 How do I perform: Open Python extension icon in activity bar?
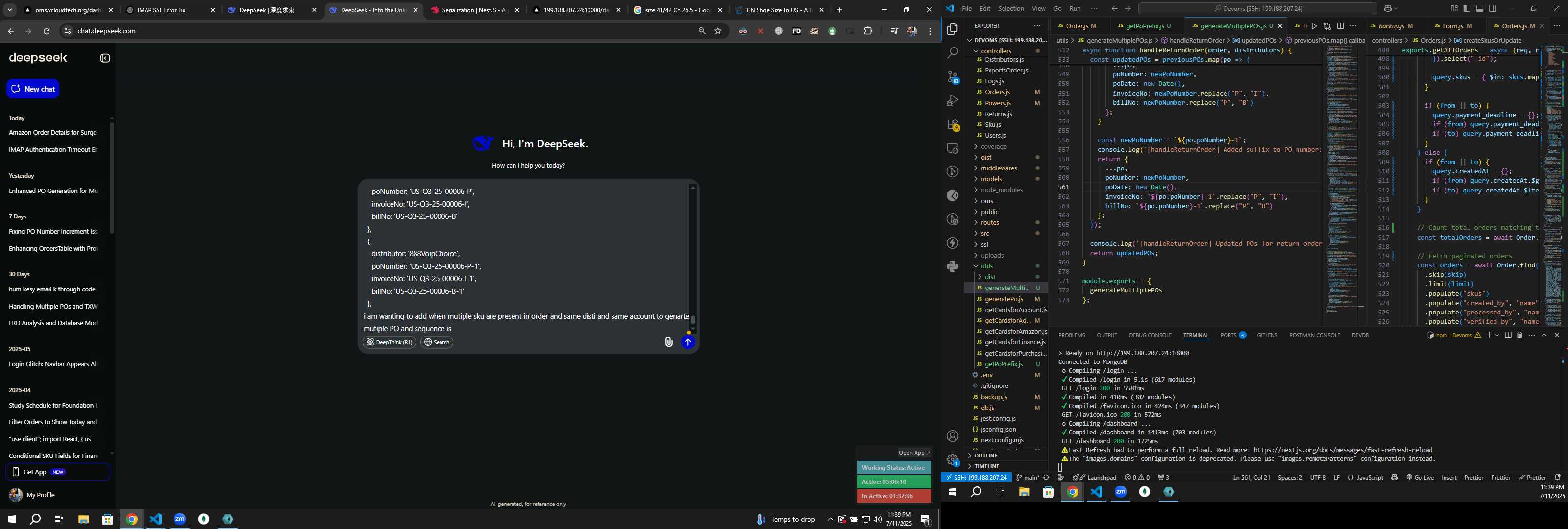tap(953, 266)
